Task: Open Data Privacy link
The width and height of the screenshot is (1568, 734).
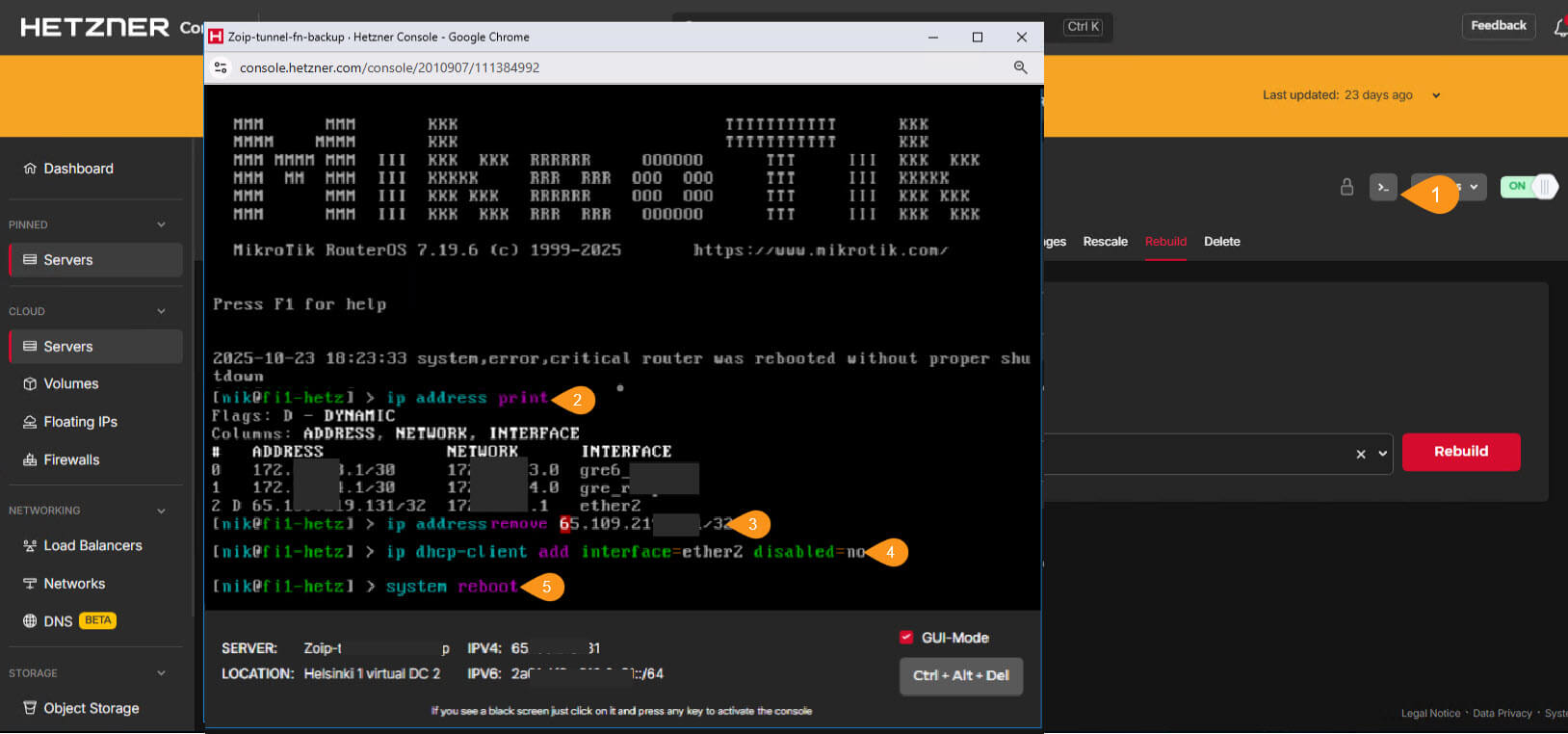Action: point(1503,714)
